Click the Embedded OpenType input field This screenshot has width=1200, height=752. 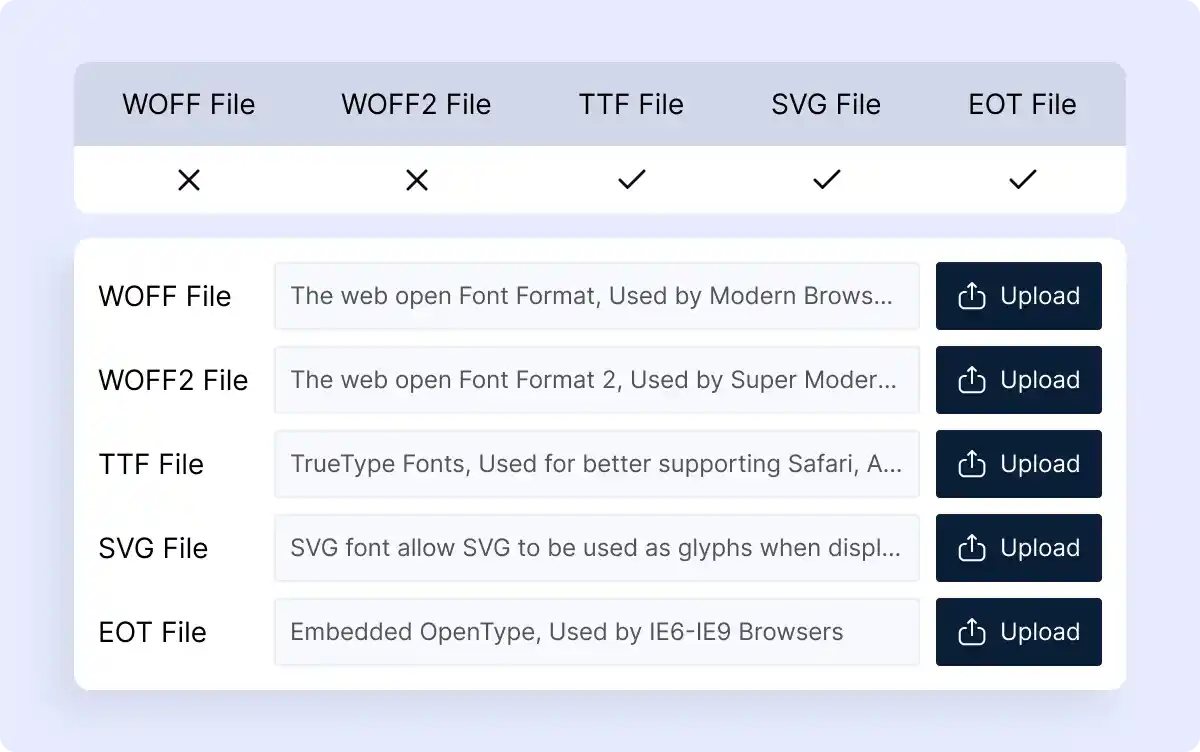[x=596, y=632]
